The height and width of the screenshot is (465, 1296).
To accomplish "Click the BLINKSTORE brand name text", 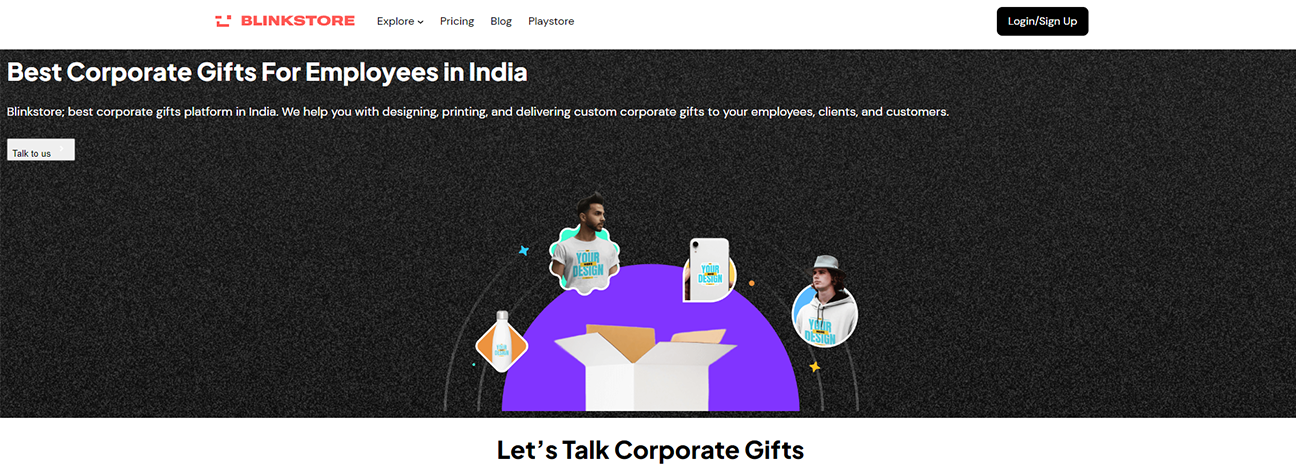I will tap(297, 21).
